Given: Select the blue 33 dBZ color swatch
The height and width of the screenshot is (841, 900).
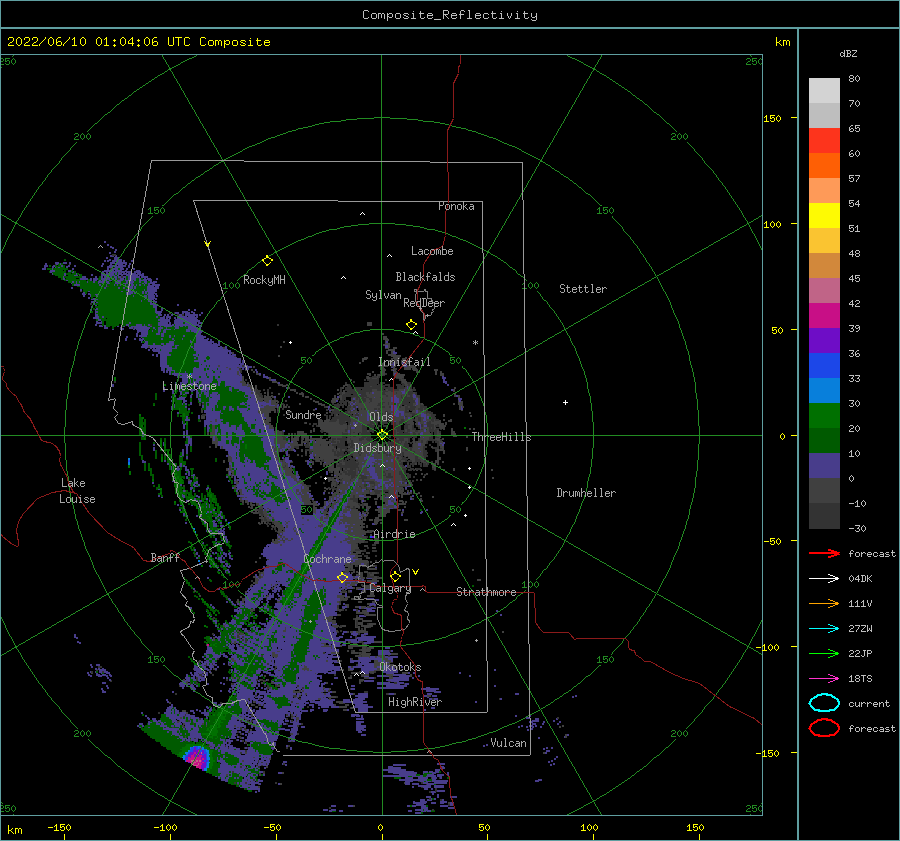Looking at the screenshot, I should [x=824, y=366].
